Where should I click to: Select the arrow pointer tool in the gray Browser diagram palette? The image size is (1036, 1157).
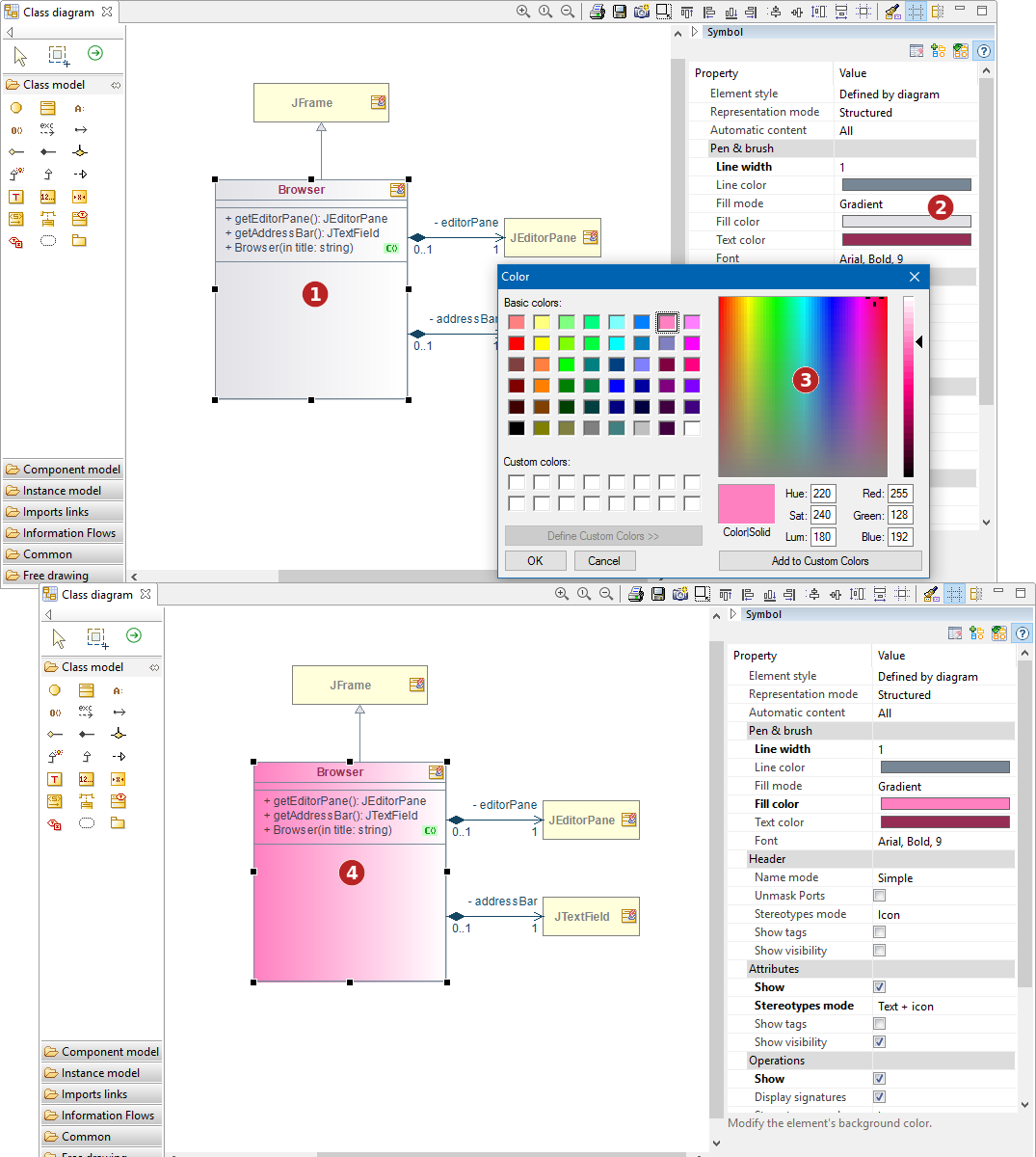(x=21, y=56)
